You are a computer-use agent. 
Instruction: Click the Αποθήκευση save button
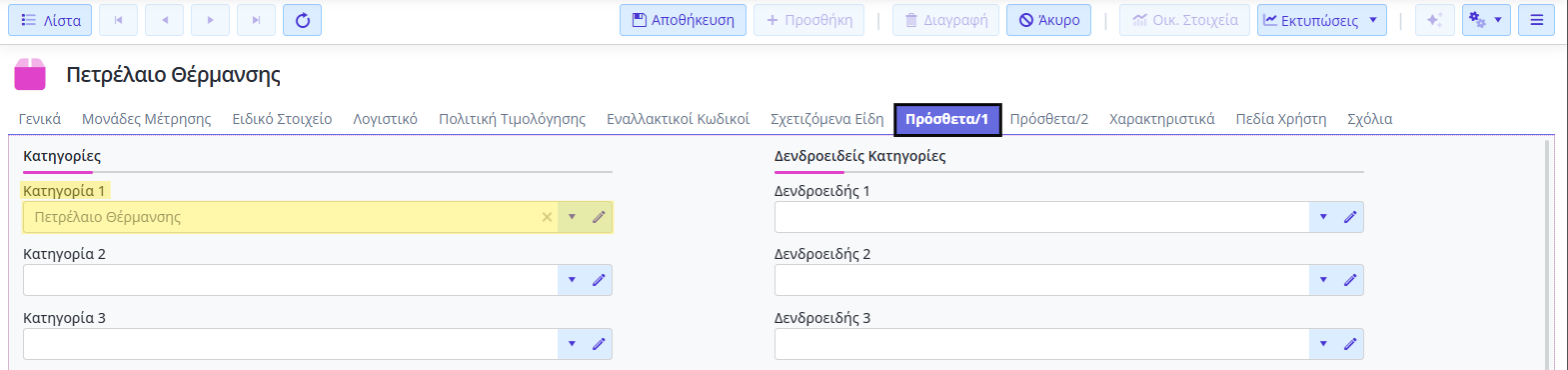pyautogui.click(x=683, y=20)
